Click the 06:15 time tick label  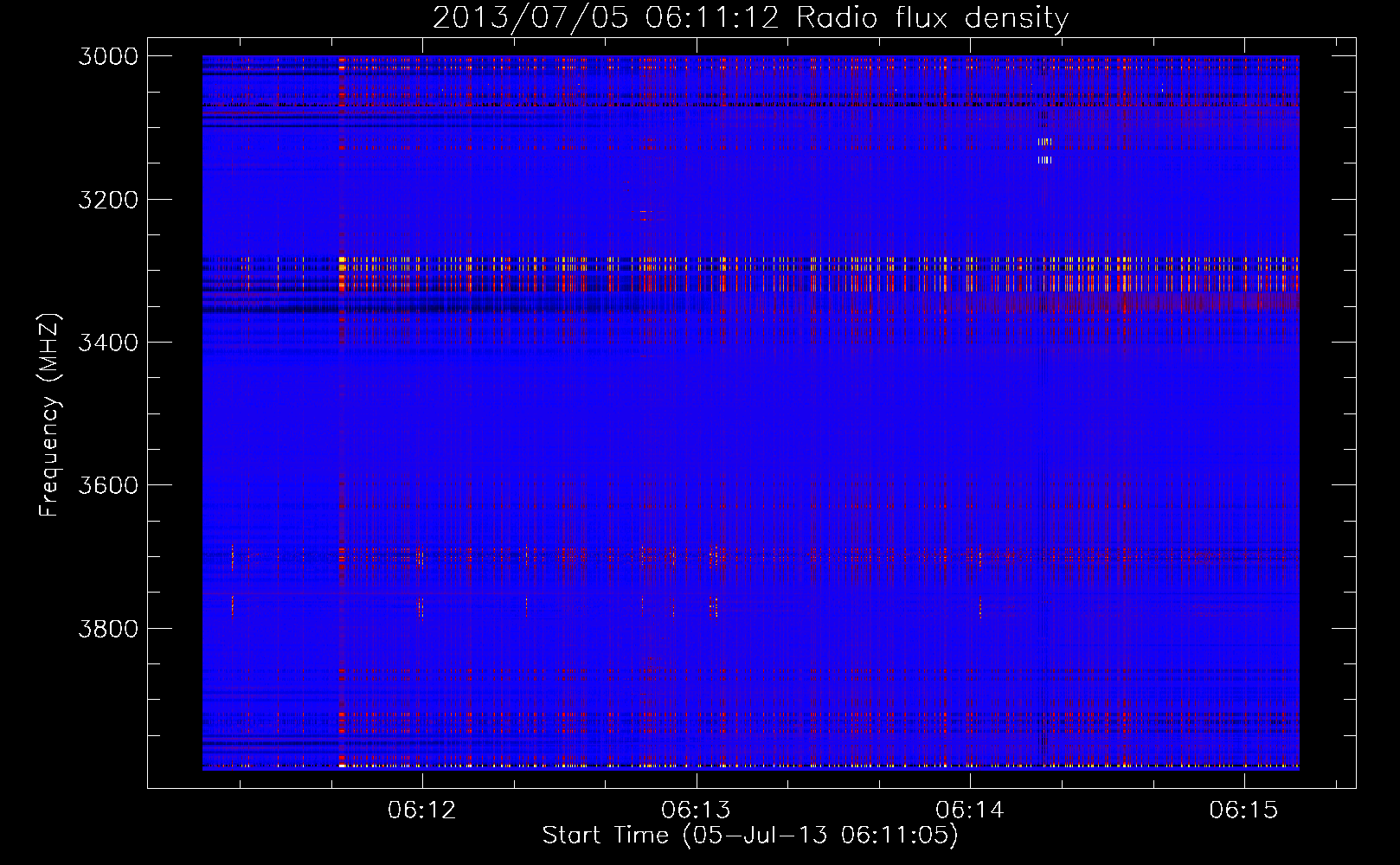[x=1243, y=811]
